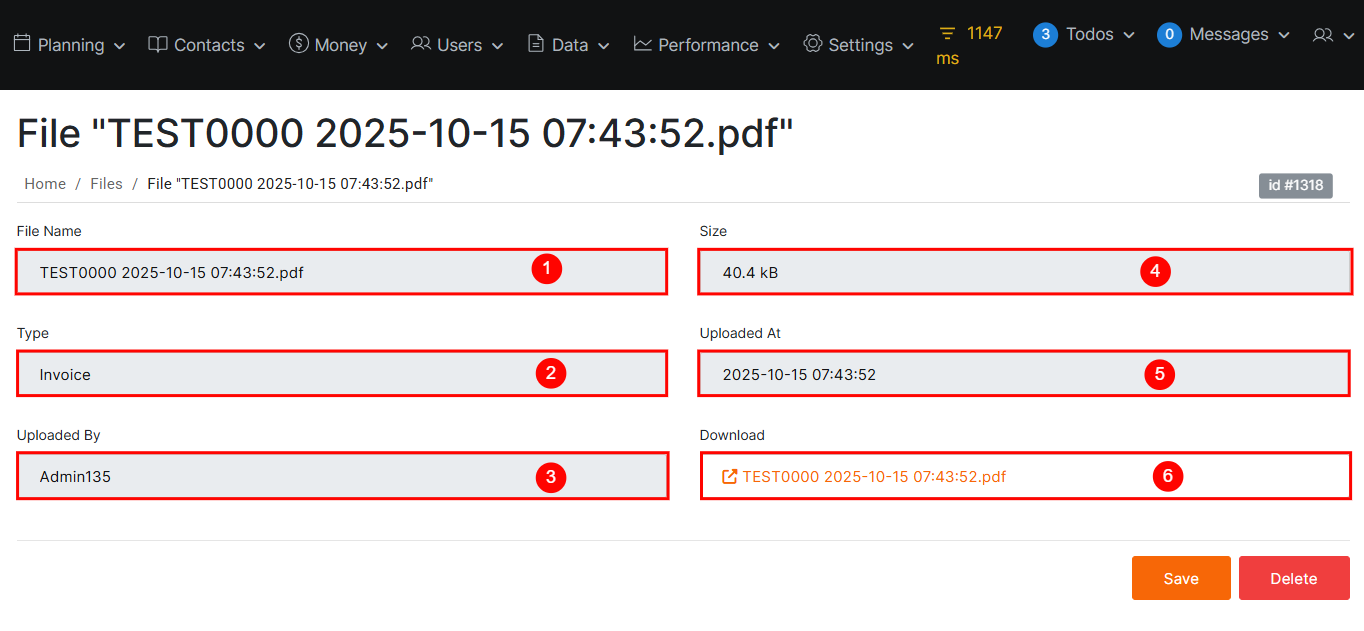This screenshot has width=1364, height=631.
Task: Click the dollar coin icon beside Money
Action: coord(298,43)
